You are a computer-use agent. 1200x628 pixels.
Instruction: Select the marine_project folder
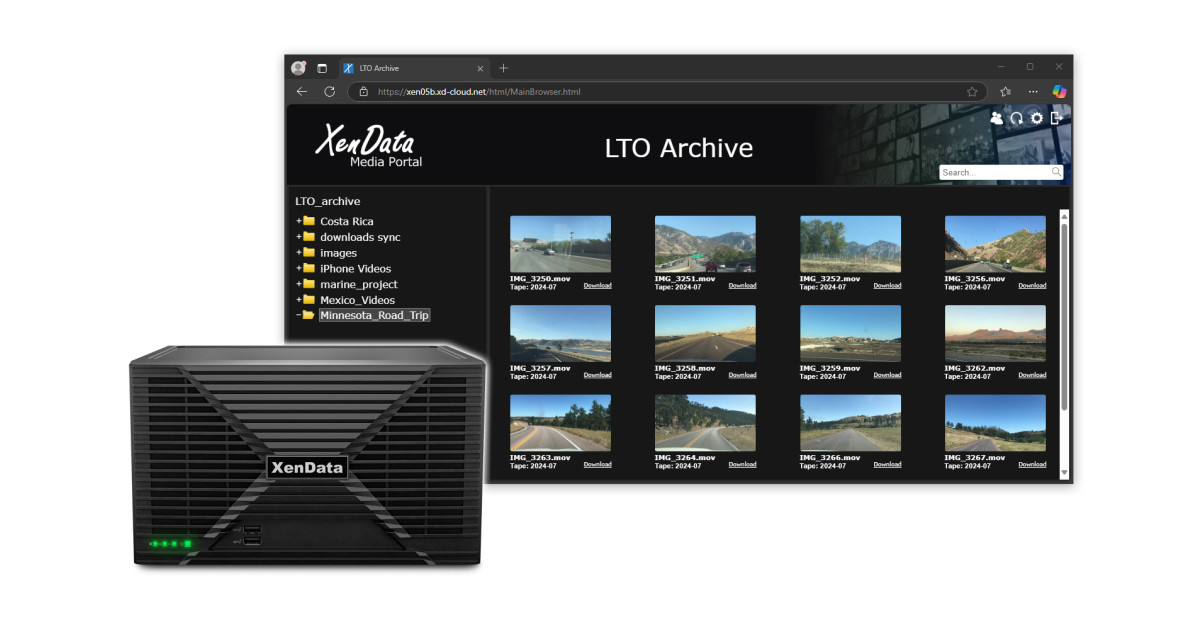(358, 285)
